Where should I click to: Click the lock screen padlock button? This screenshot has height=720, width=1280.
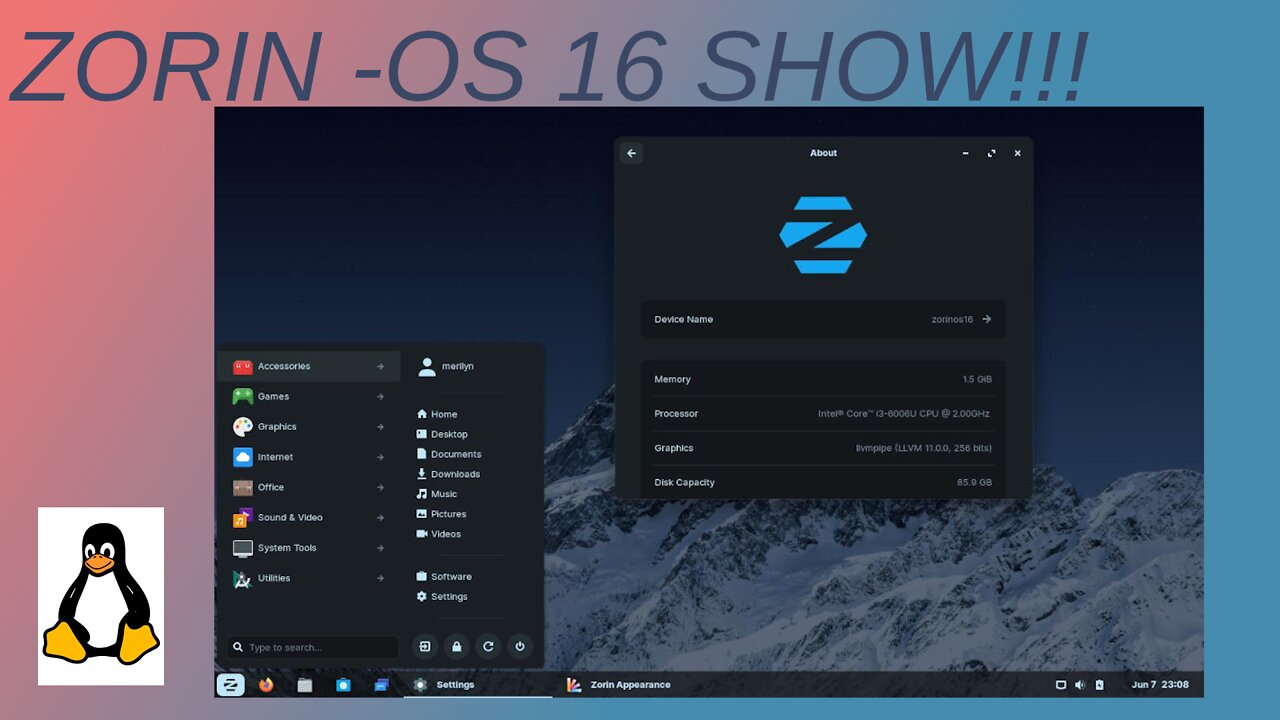(x=456, y=647)
